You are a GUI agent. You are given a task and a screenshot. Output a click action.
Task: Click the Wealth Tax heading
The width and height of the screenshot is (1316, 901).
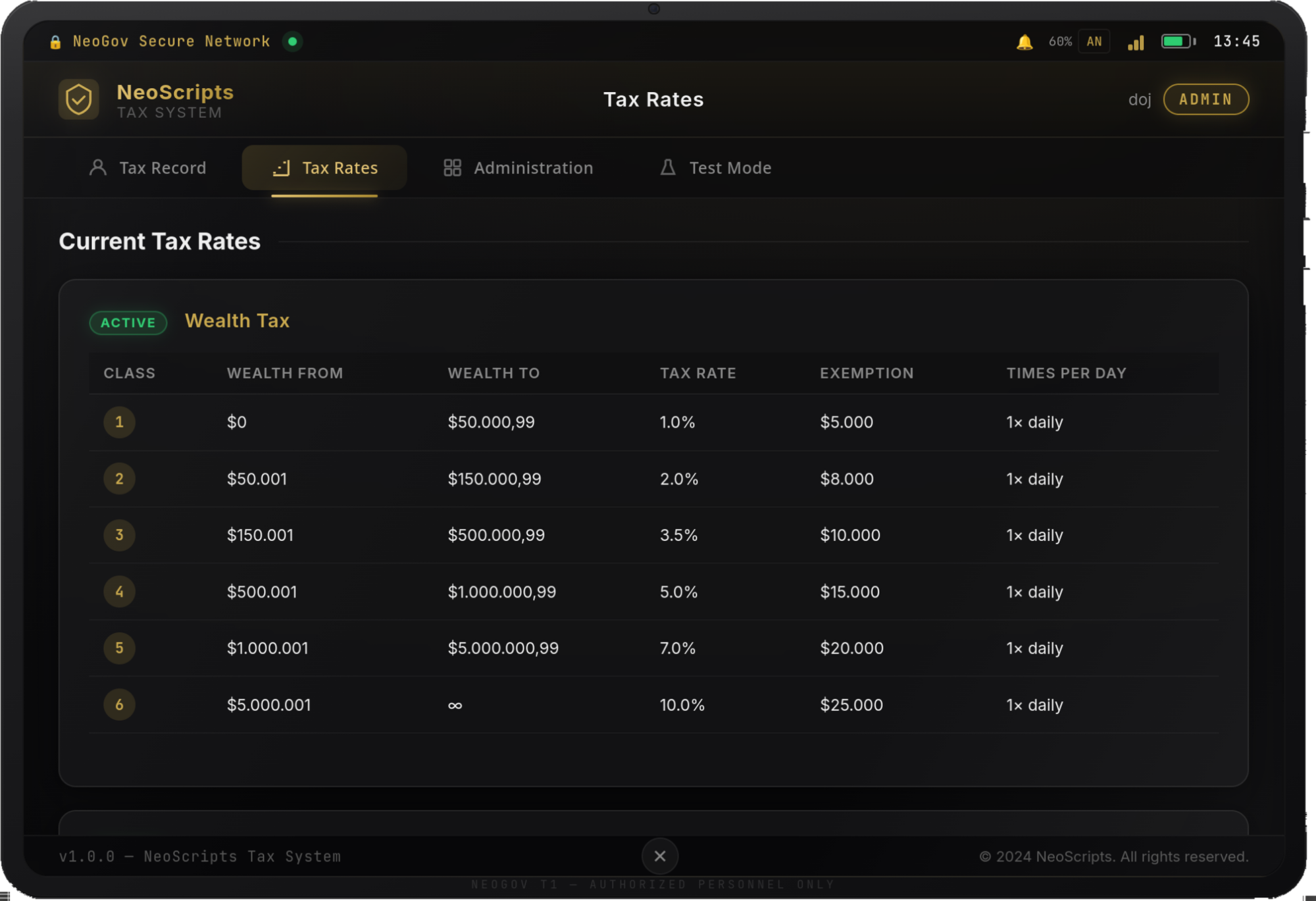point(237,321)
